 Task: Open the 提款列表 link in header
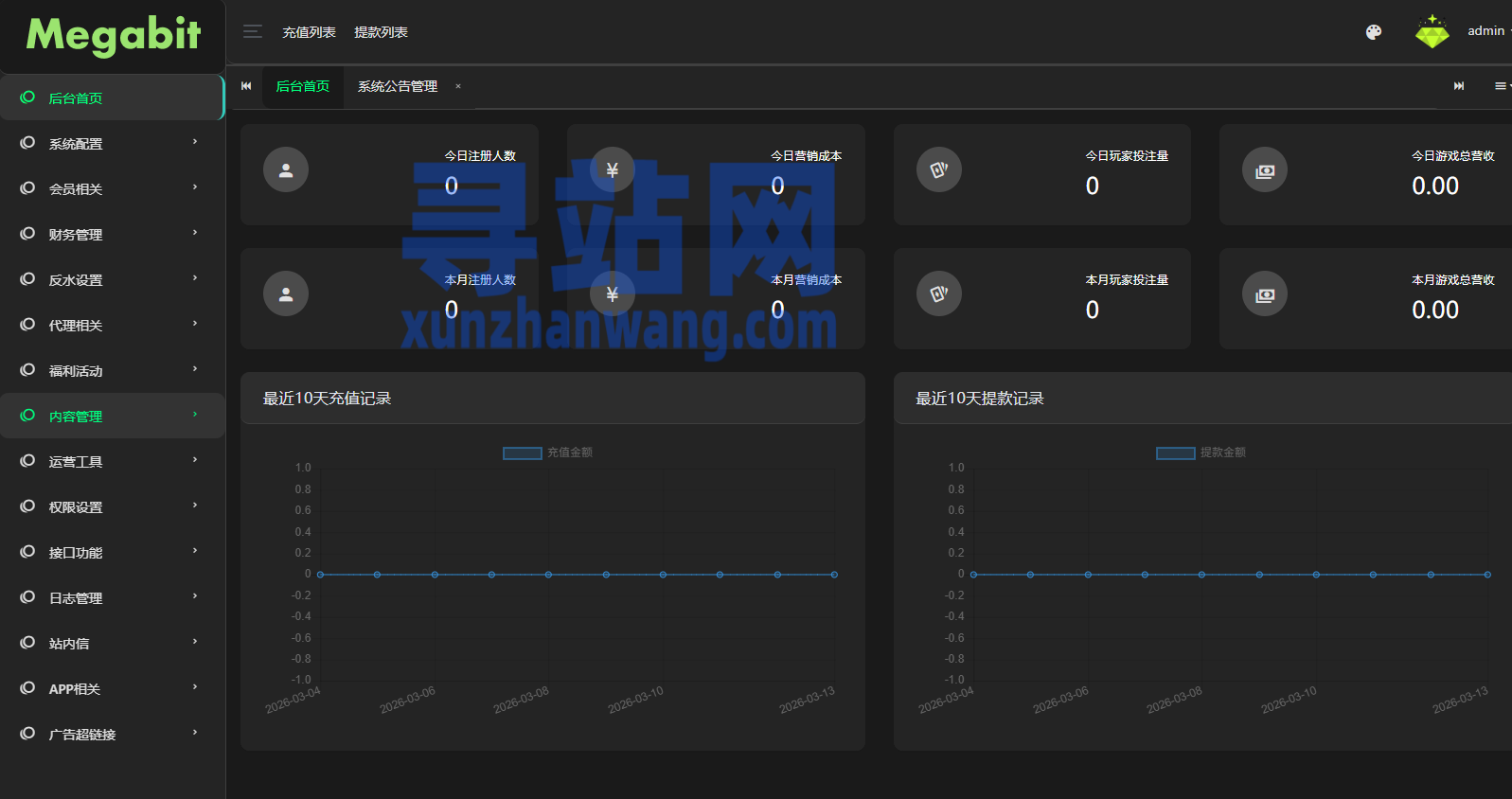(381, 32)
